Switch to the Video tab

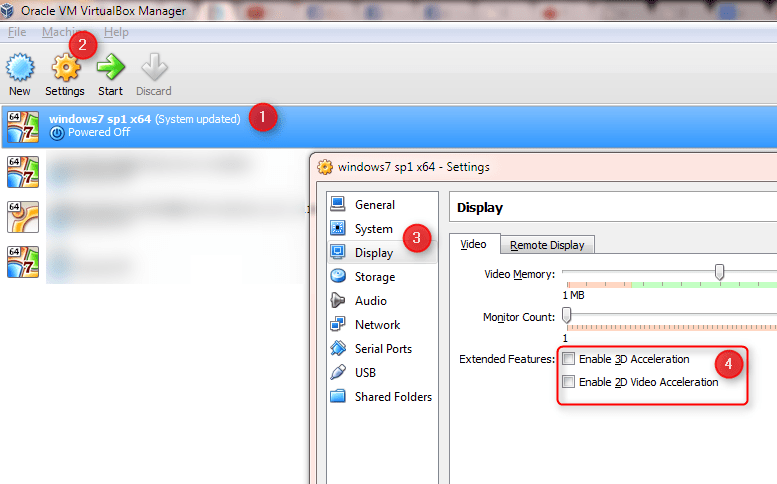coord(474,244)
